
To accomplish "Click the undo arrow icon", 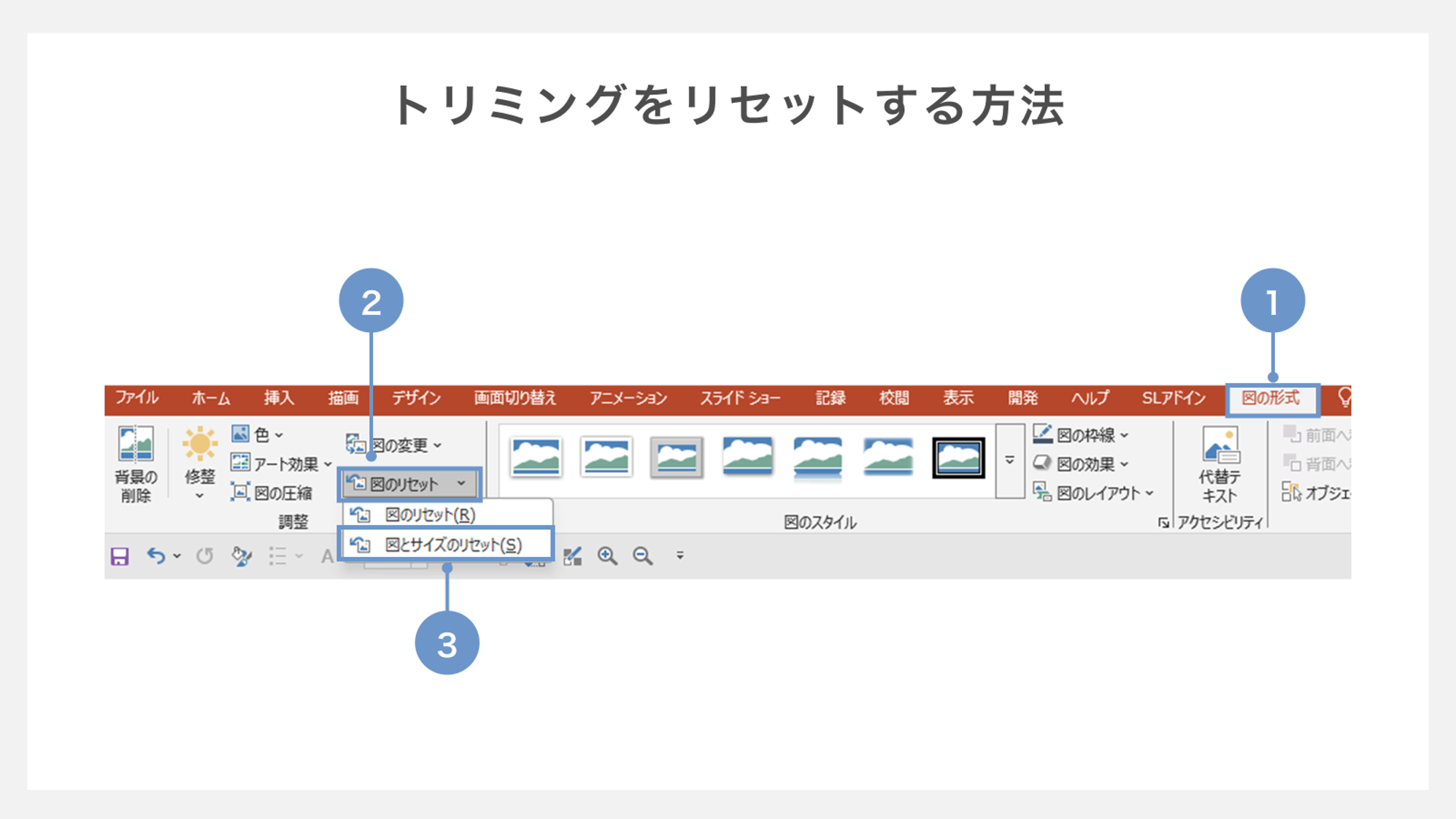I will [155, 556].
